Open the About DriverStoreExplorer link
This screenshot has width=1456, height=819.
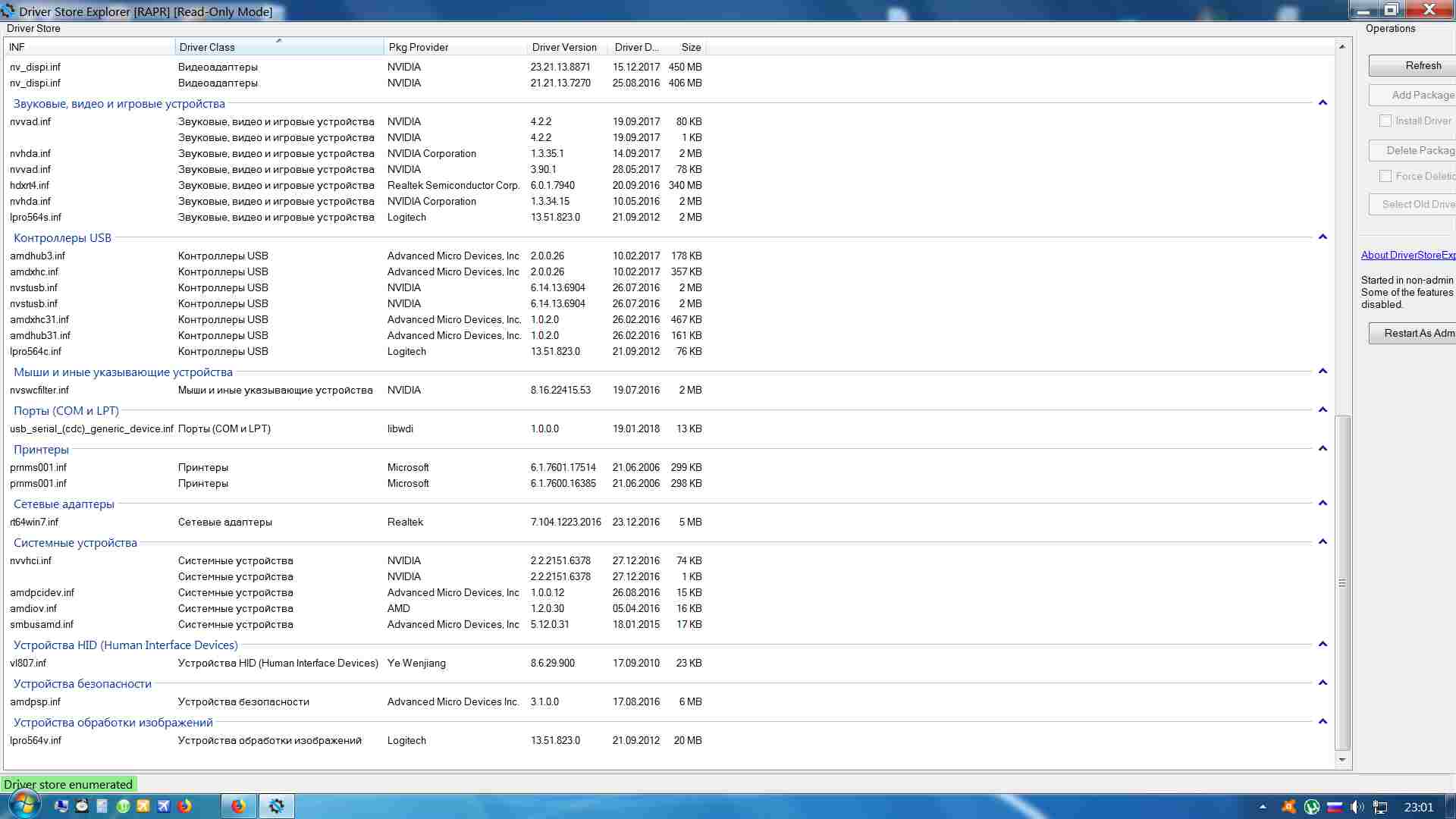coord(1408,256)
